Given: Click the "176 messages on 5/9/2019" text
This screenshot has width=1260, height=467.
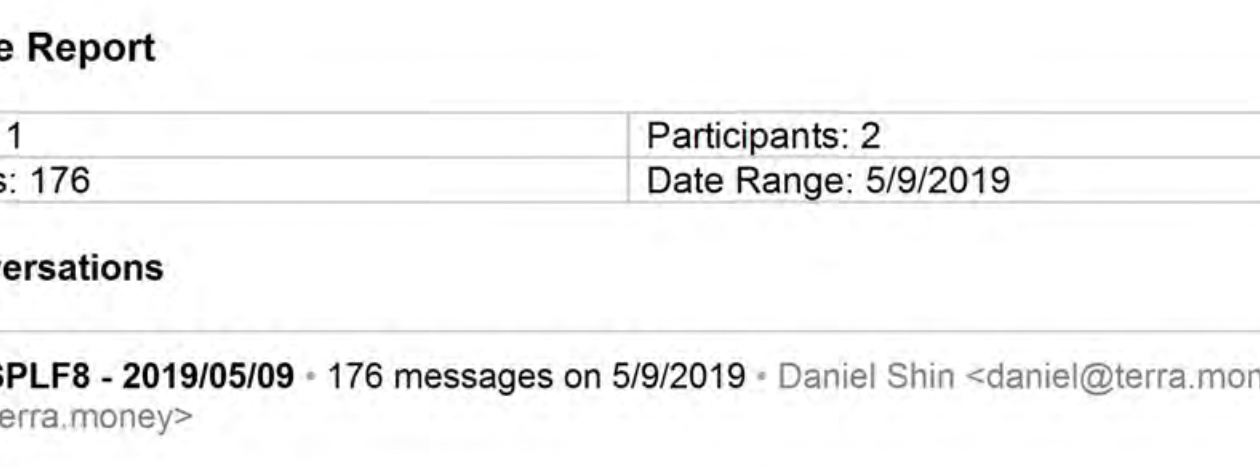Looking at the screenshot, I should tap(536, 376).
